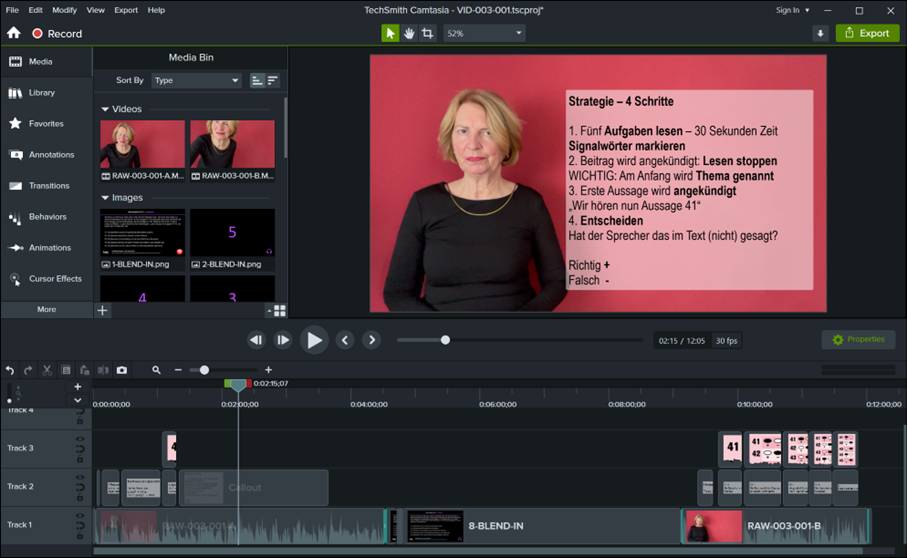Screen dimensions: 907x558
Task: Activate the Crop tool
Action: click(428, 33)
